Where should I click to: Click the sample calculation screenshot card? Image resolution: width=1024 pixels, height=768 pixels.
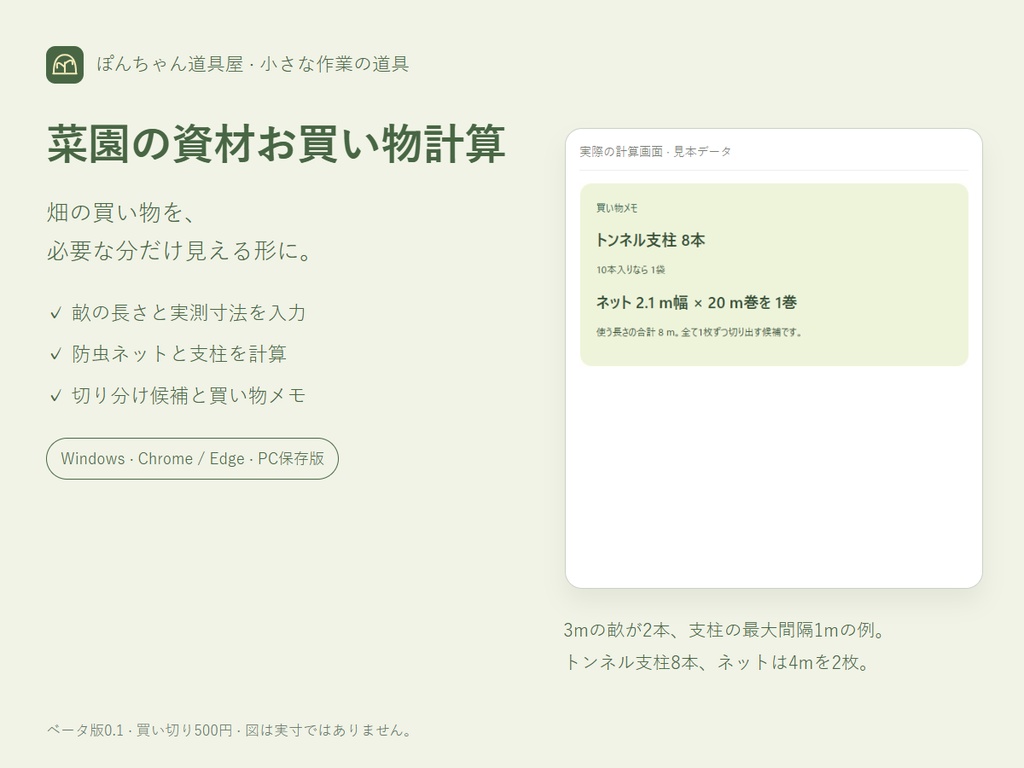coord(774,359)
